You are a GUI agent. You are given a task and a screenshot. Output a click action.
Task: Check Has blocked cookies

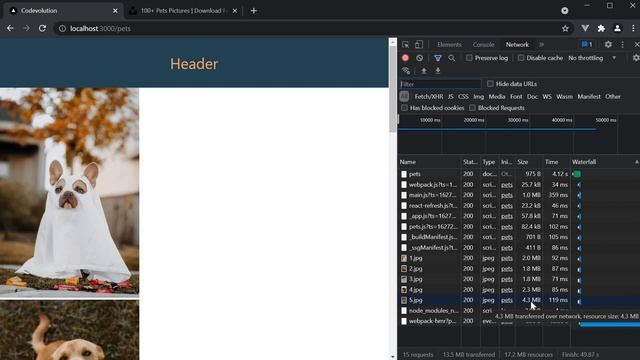(404, 108)
